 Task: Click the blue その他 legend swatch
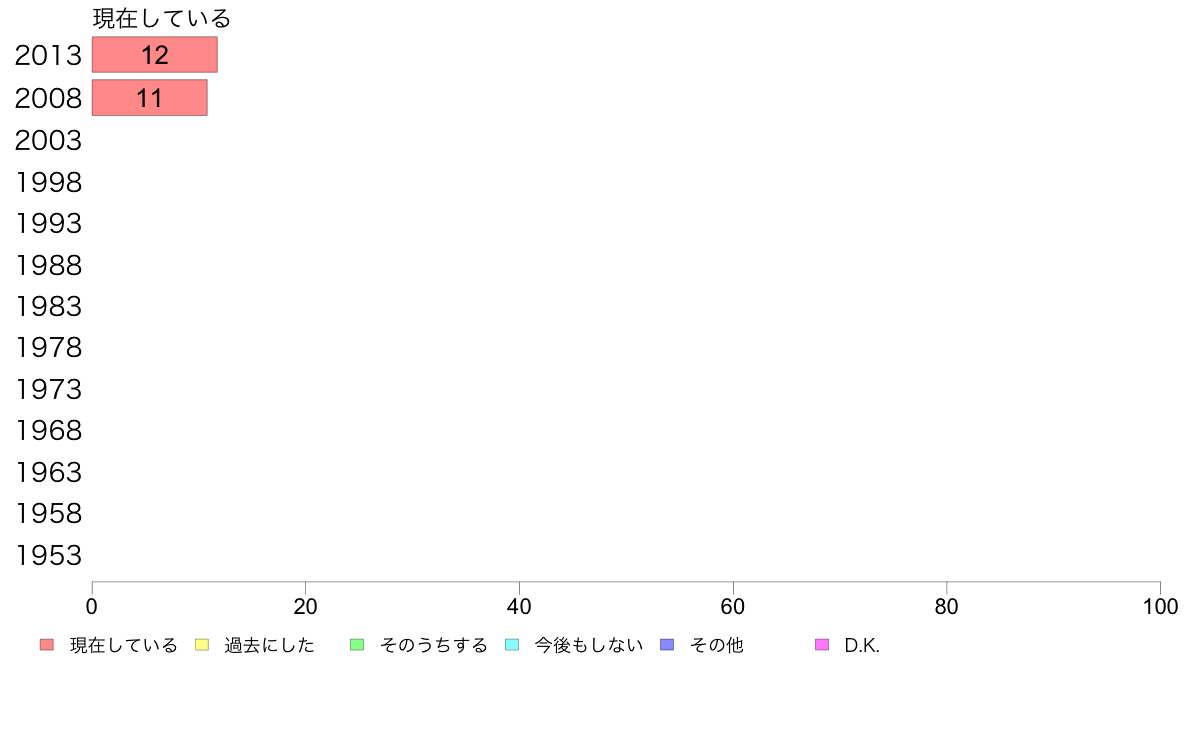click(x=667, y=645)
